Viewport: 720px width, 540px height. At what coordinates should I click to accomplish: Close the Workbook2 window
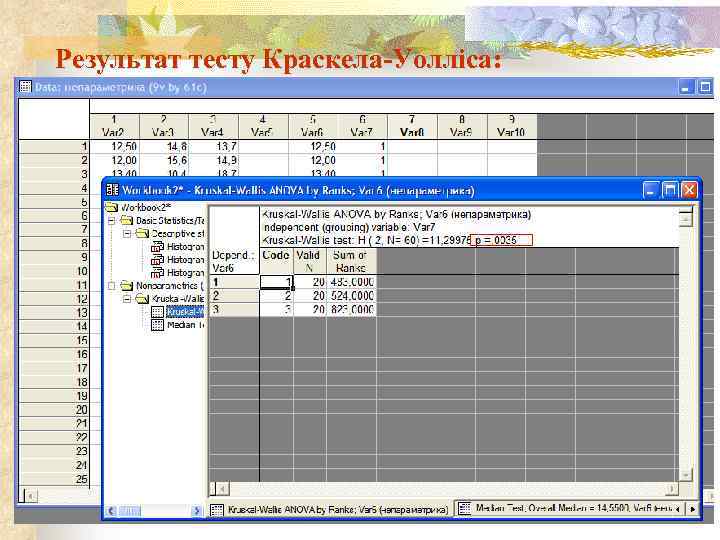coord(689,190)
